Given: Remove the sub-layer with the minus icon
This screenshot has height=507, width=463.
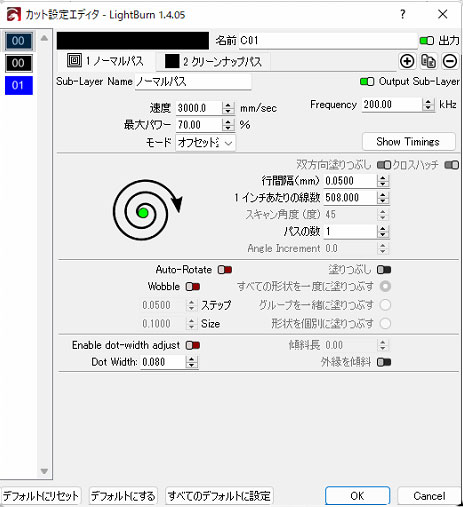Looking at the screenshot, I should coord(450,61).
